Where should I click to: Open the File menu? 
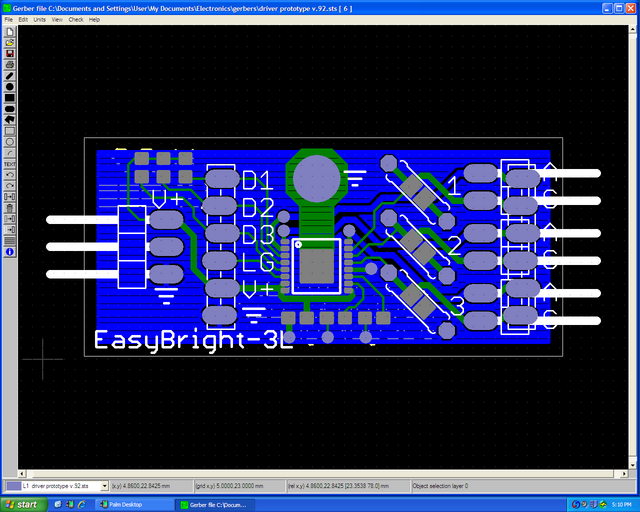point(9,20)
